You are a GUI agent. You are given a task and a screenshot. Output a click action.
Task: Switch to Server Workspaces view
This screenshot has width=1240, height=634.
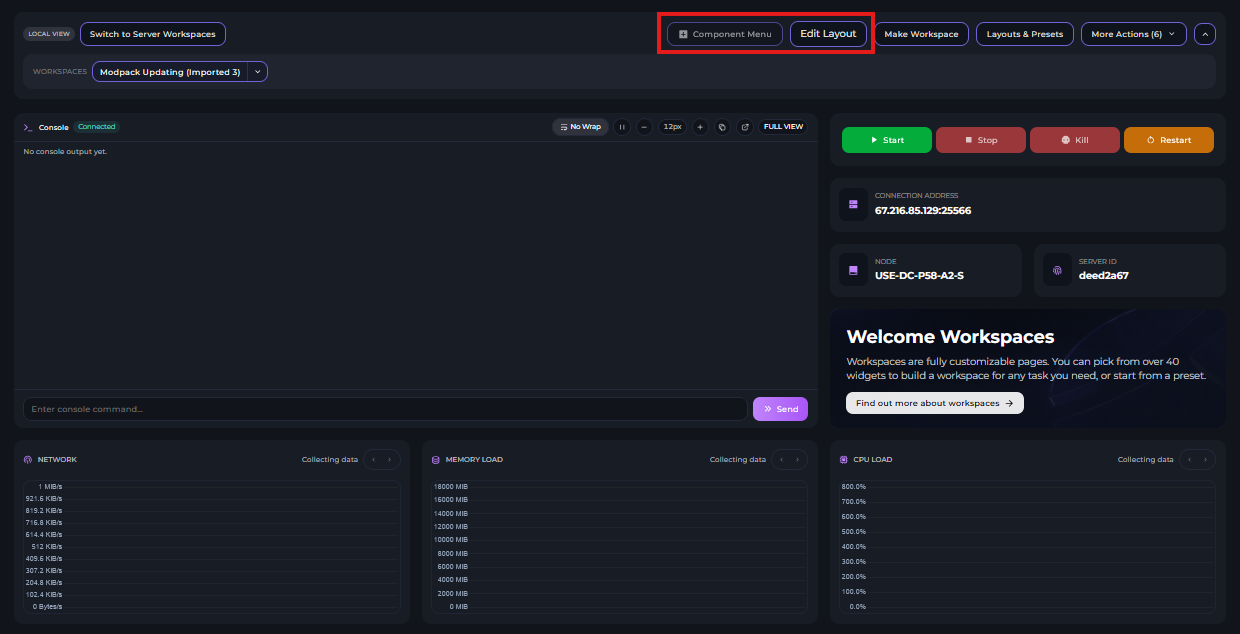click(x=153, y=34)
